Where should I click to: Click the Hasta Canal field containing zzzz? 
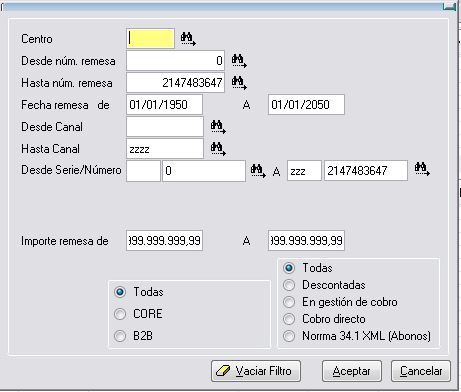165,149
